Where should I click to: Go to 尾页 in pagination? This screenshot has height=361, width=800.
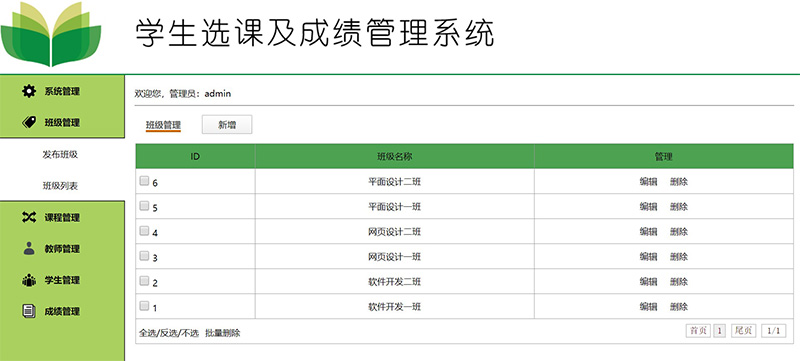point(743,331)
